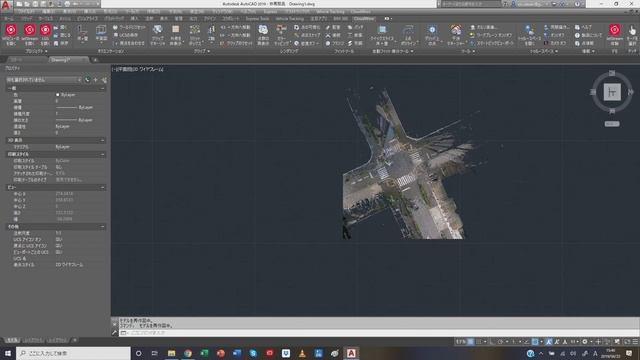Click the point cloud display icon in Rendering panel
This screenshot has height=360, width=640.
click(263, 29)
